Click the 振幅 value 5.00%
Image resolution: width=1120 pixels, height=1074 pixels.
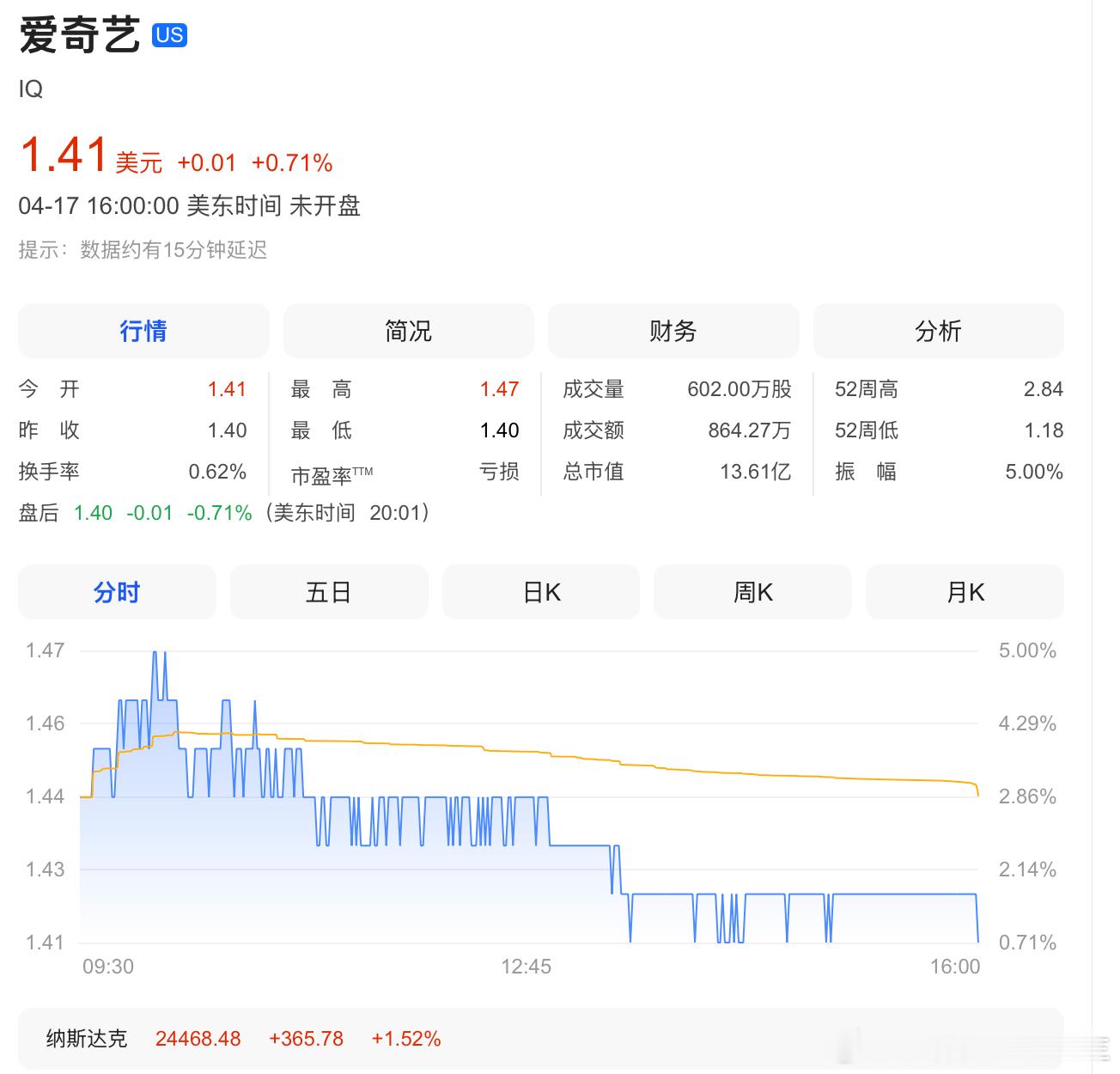pos(1034,472)
